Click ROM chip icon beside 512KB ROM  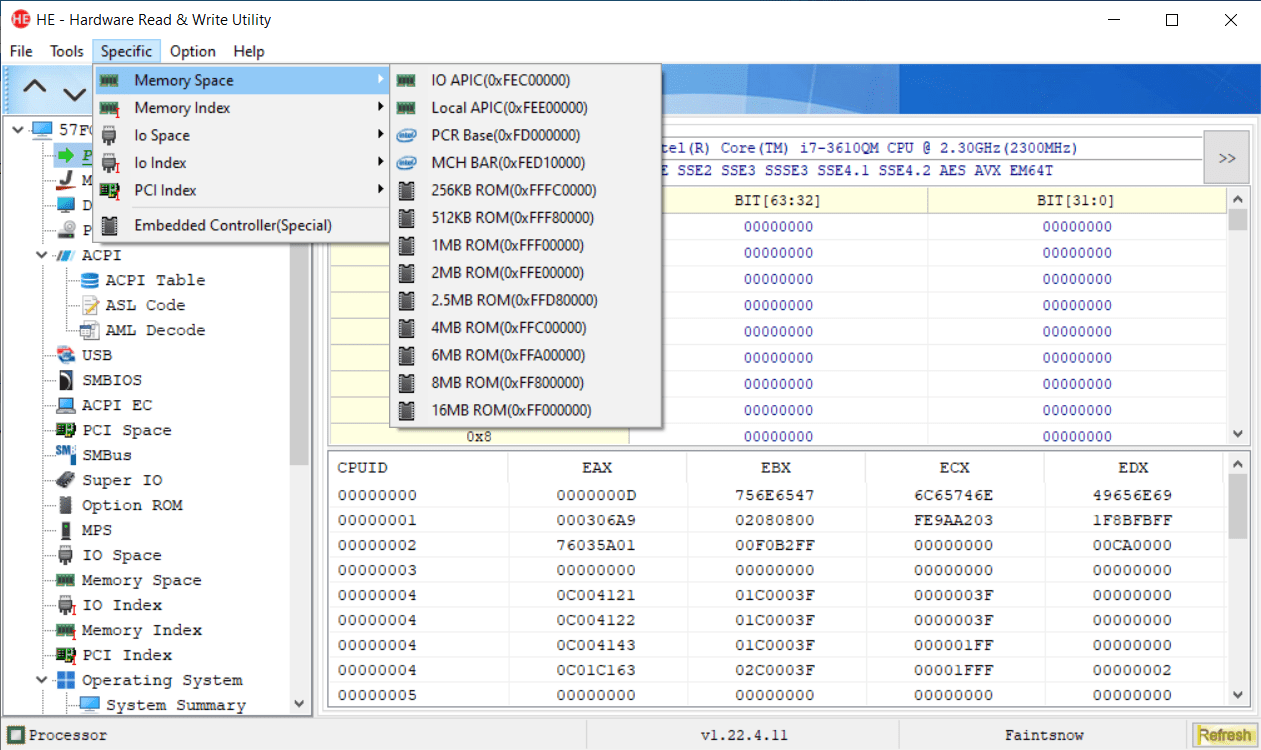(x=406, y=218)
